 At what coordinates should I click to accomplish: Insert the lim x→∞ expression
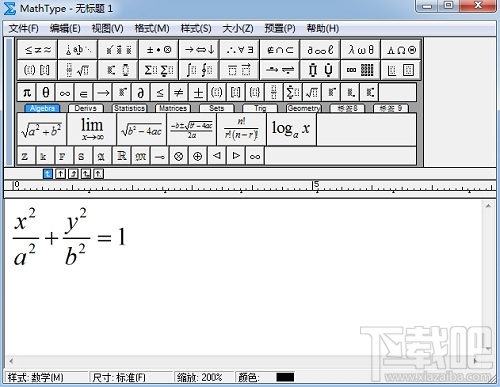coord(92,129)
